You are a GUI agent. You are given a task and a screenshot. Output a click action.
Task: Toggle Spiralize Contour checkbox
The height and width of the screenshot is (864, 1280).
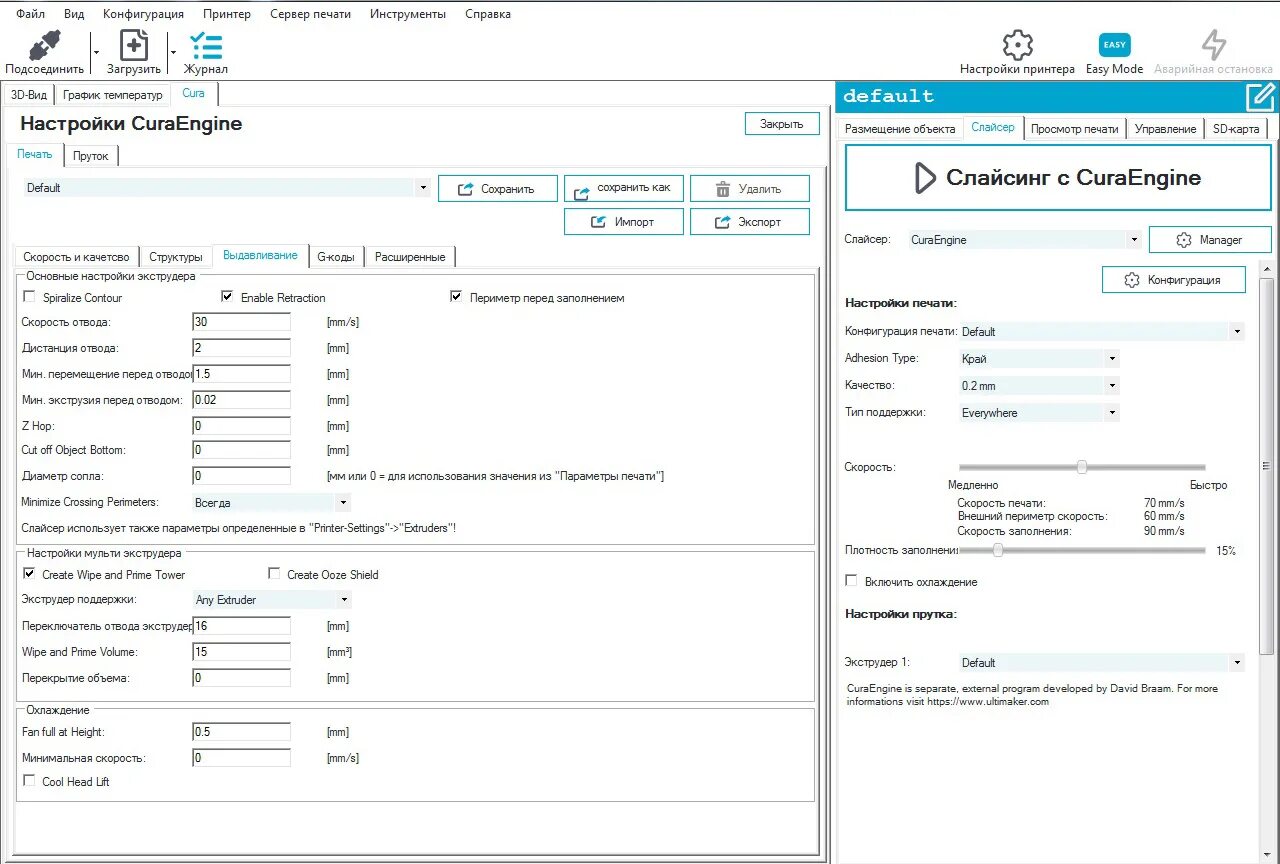click(29, 297)
